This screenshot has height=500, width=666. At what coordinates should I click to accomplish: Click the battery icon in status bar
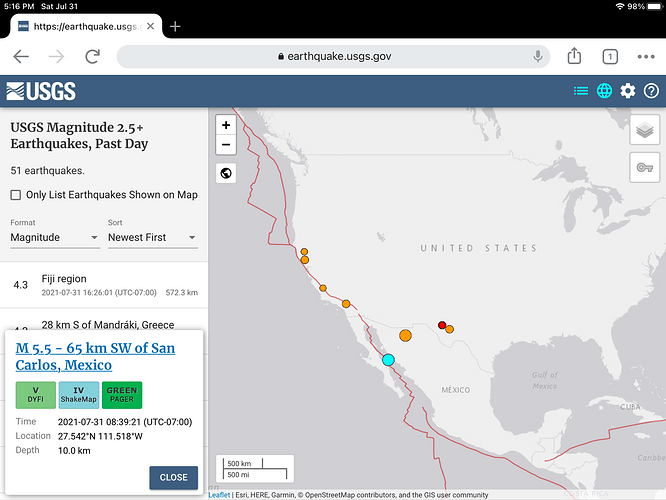point(655,6)
